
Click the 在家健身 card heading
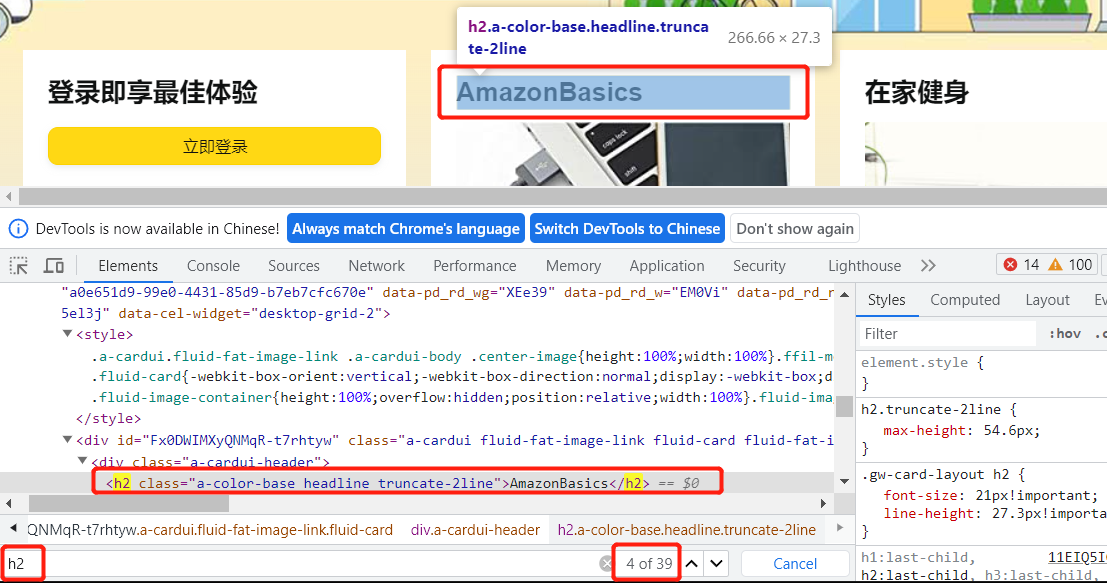click(917, 92)
